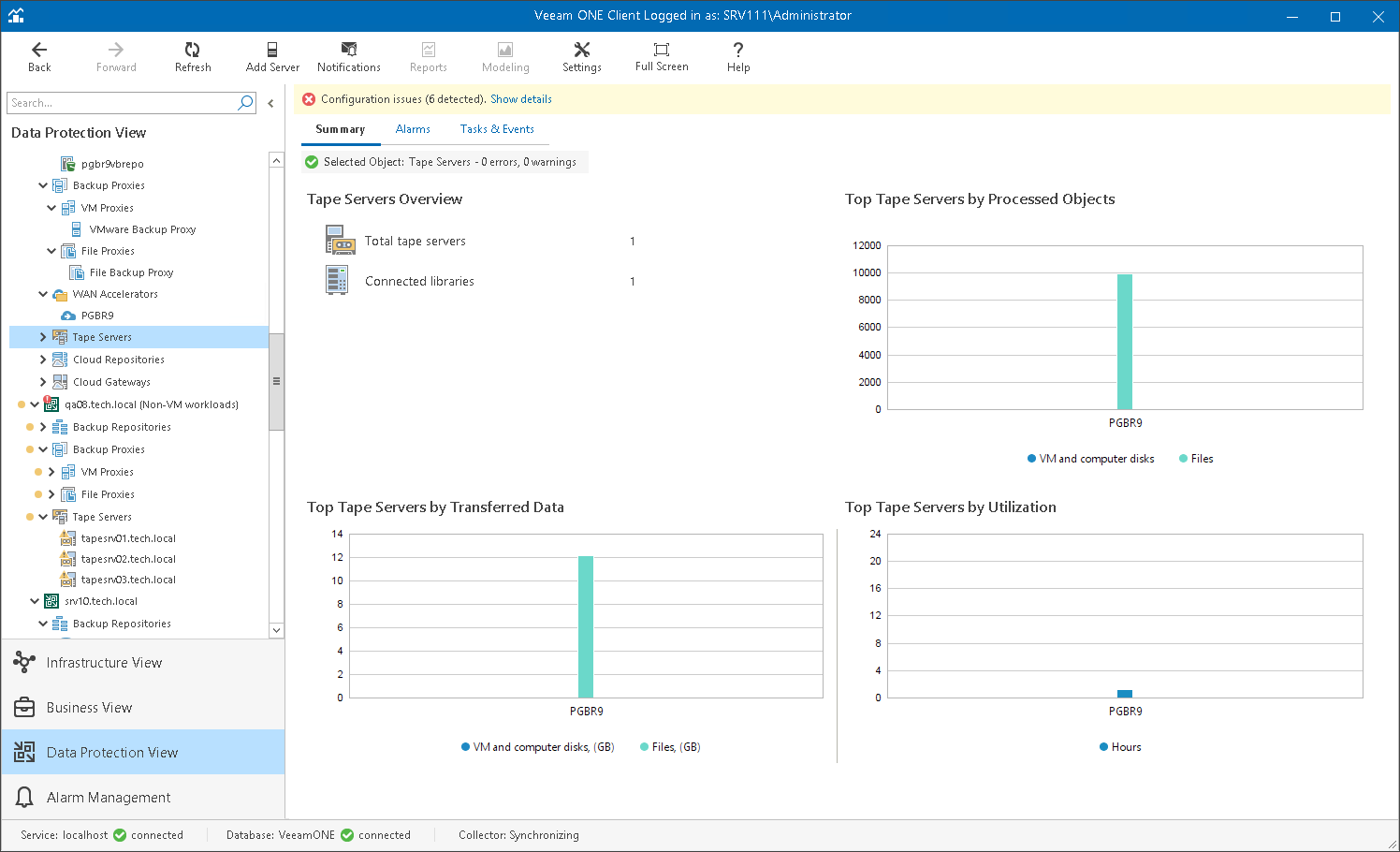Screen dimensions: 1400x852
Task: Click the tapesrv01.tech.local tape server icon
Action: 68,538
